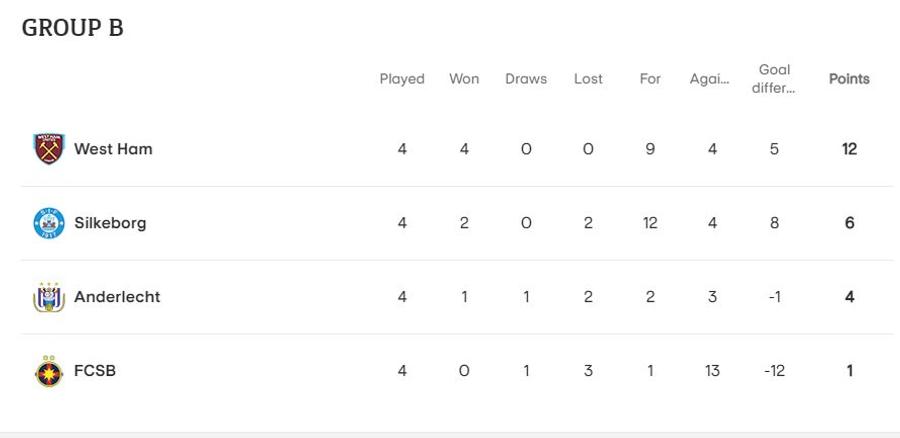Click the West Ham club crest
Screen dimensions: 900x438
pos(49,149)
